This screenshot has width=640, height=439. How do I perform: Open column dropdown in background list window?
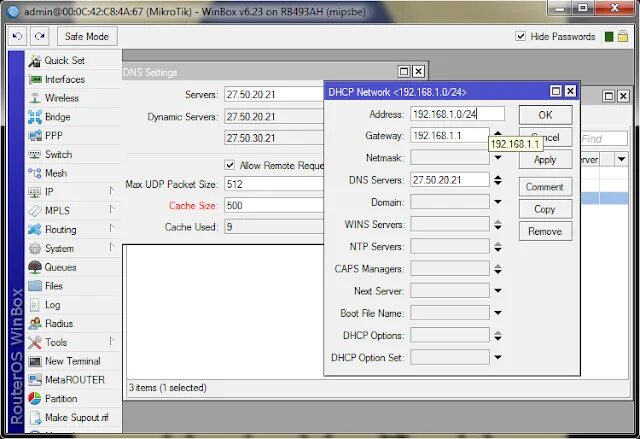[x=621, y=159]
